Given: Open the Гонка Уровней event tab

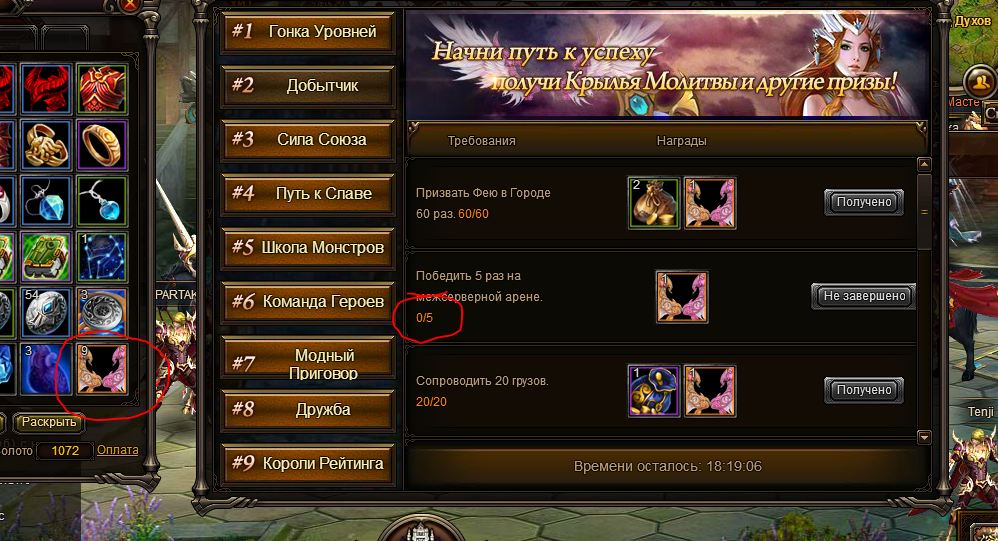Looking at the screenshot, I should 308,31.
